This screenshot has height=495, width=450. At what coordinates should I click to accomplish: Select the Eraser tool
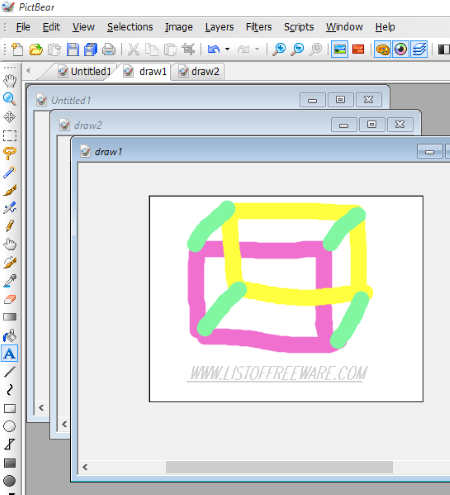point(9,299)
